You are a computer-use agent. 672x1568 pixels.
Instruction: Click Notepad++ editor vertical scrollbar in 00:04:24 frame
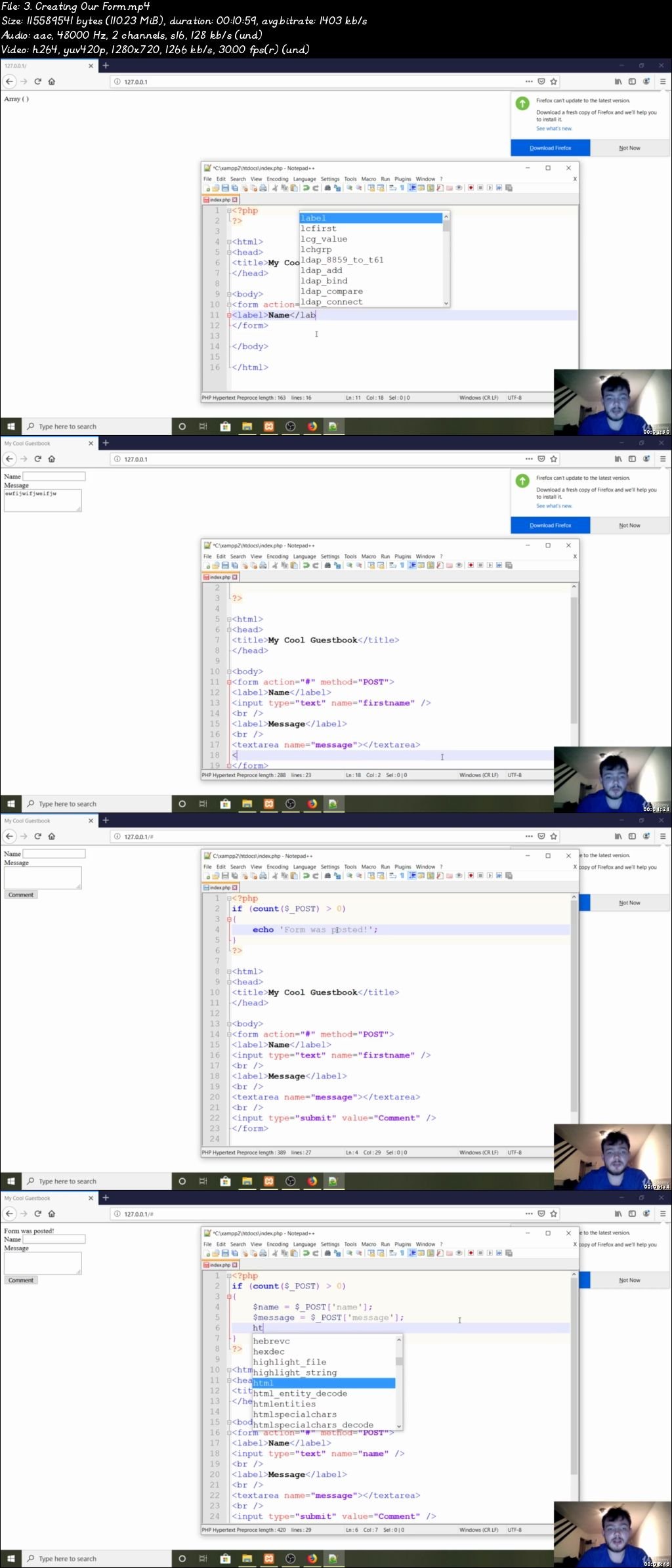[574, 675]
